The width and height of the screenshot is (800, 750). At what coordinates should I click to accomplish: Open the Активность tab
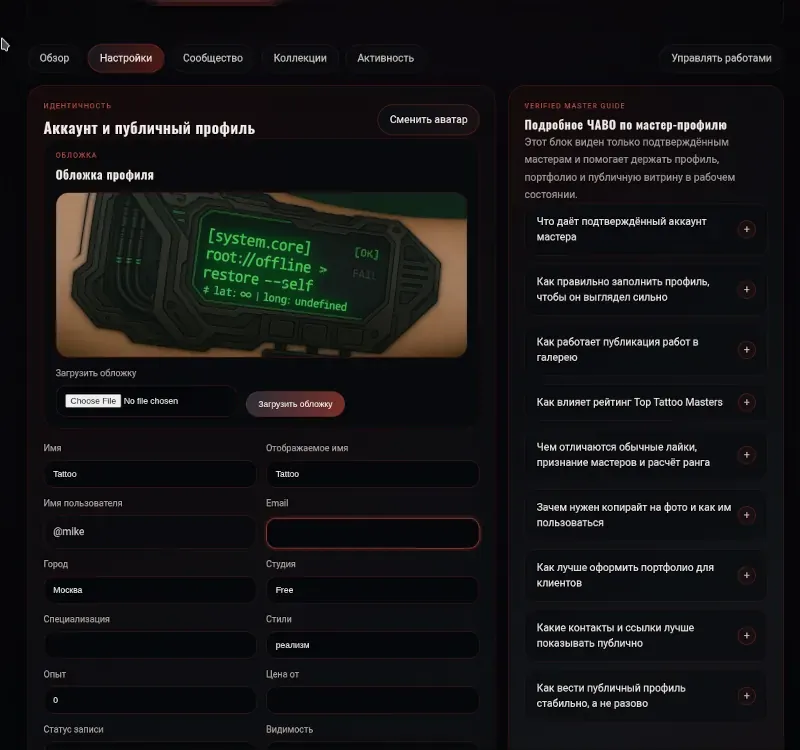pyautogui.click(x=385, y=58)
